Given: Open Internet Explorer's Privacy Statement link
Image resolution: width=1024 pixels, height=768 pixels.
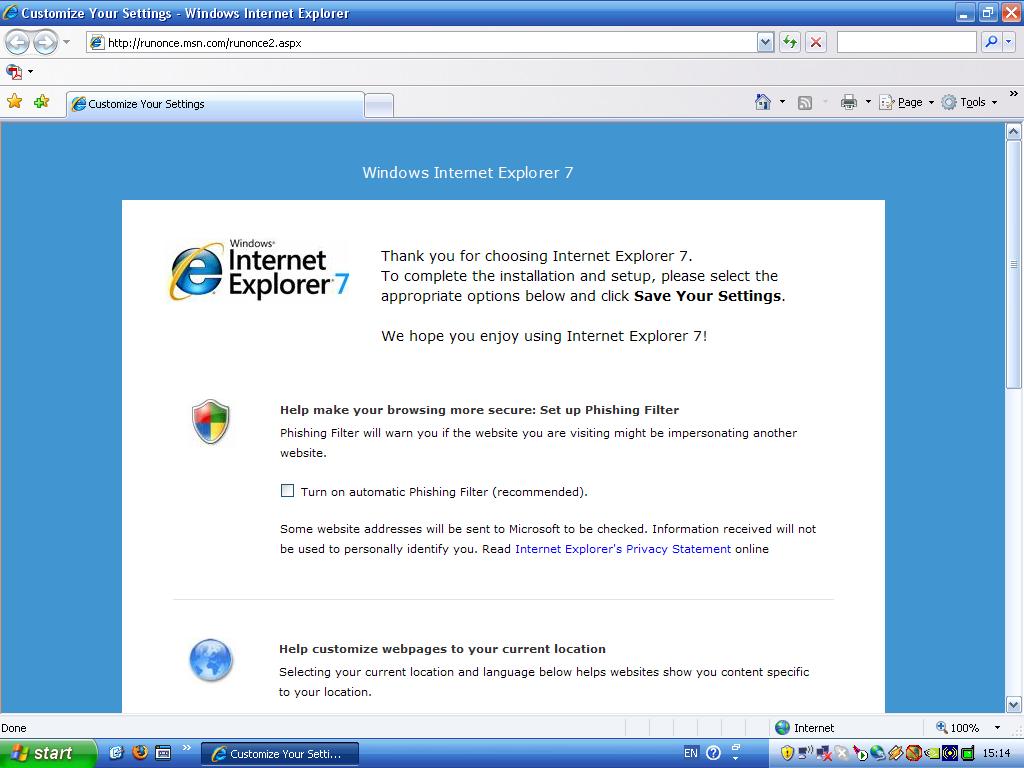Looking at the screenshot, I should tap(623, 549).
